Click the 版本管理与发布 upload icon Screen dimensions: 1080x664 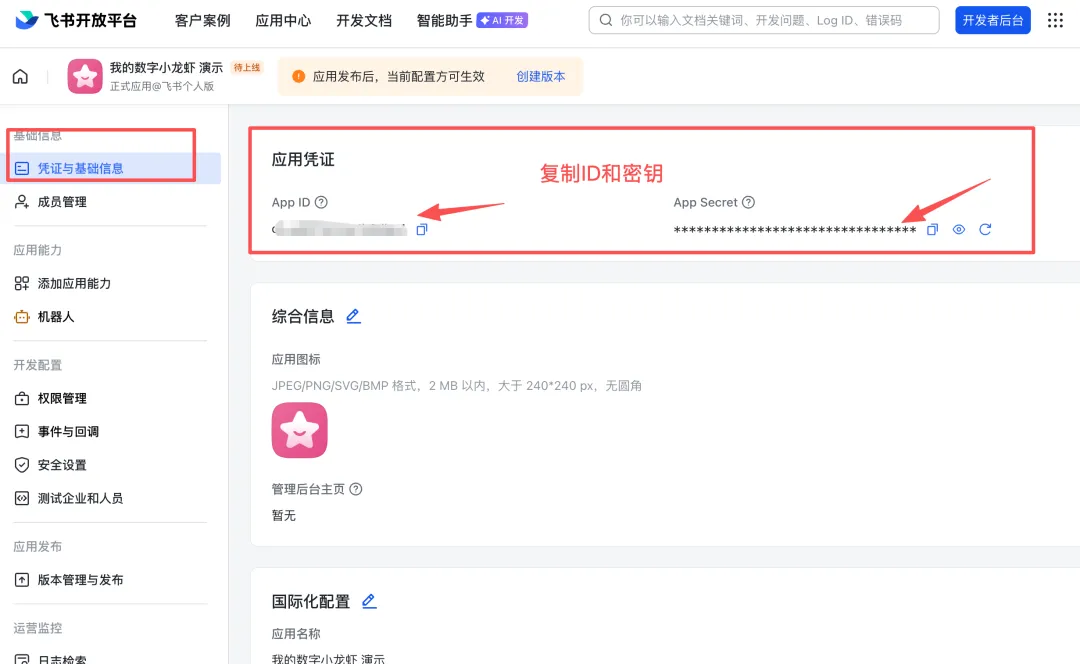(x=22, y=580)
